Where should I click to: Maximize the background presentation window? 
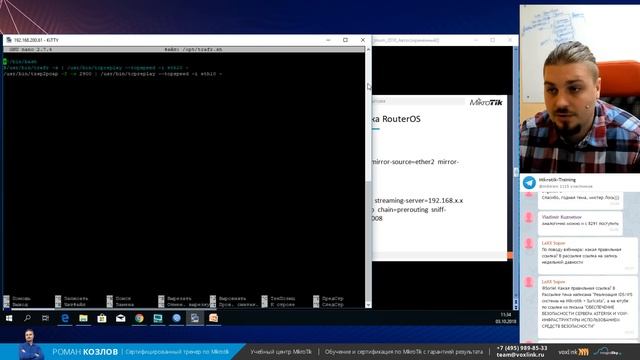(493, 40)
